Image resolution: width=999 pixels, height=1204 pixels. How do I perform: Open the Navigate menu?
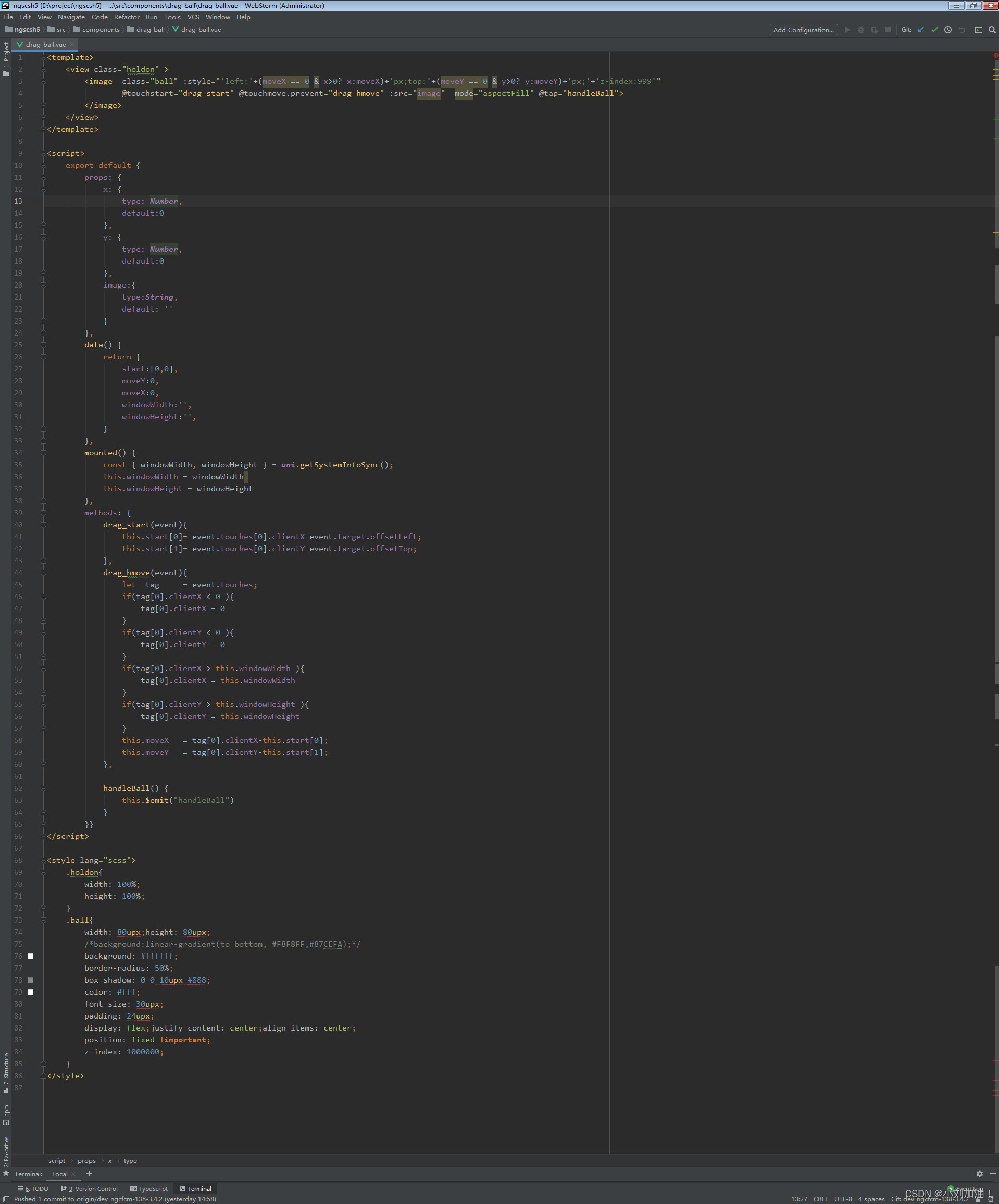point(71,17)
